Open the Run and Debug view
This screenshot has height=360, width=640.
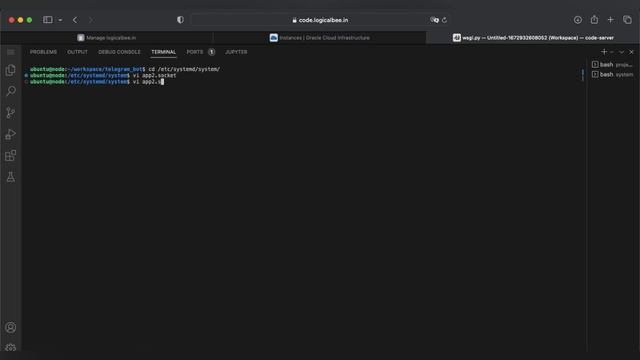pyautogui.click(x=11, y=134)
